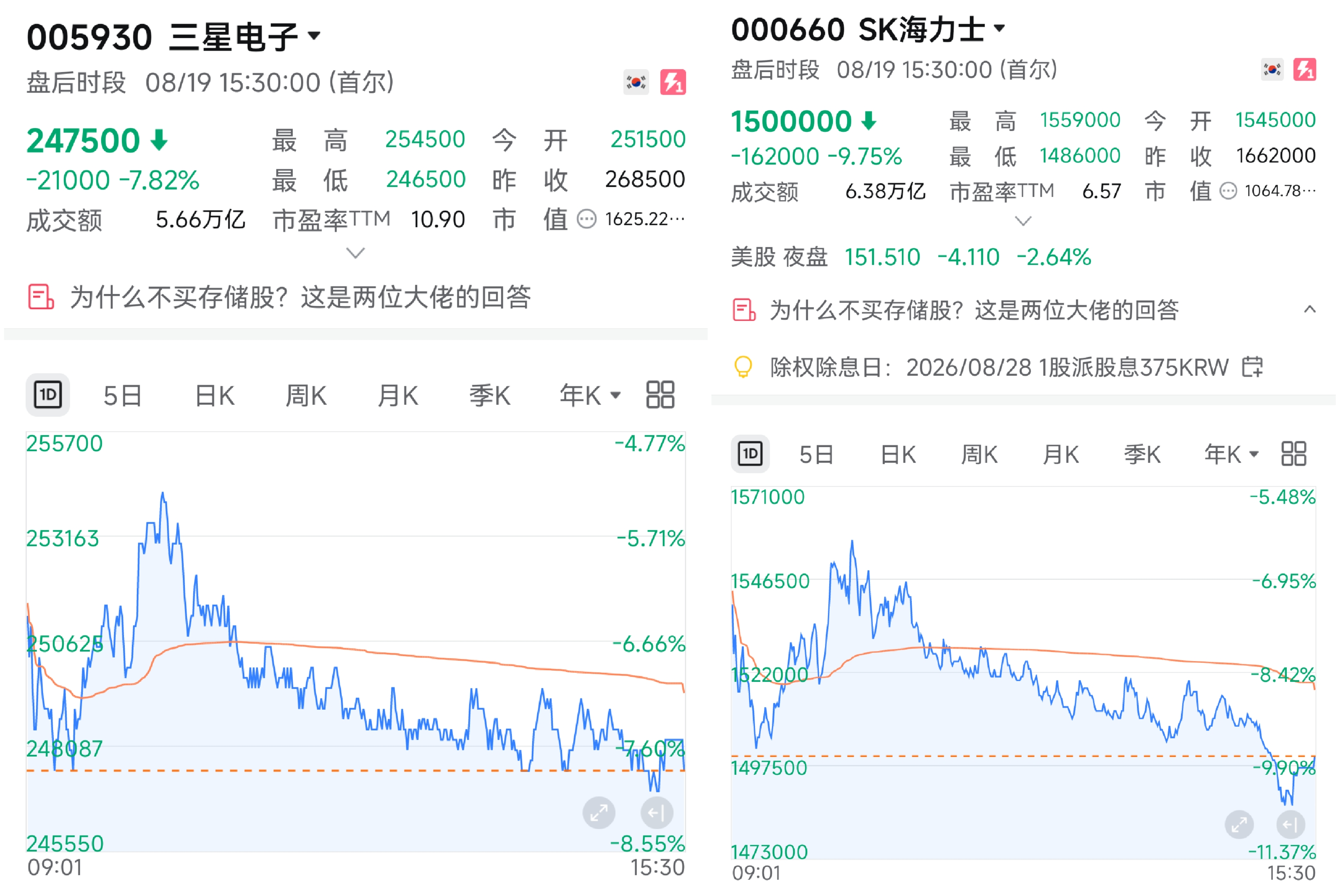Viewport: 1340px width, 896px height.
Task: Tap SK Hynix day high value 1559000
Action: [1080, 120]
